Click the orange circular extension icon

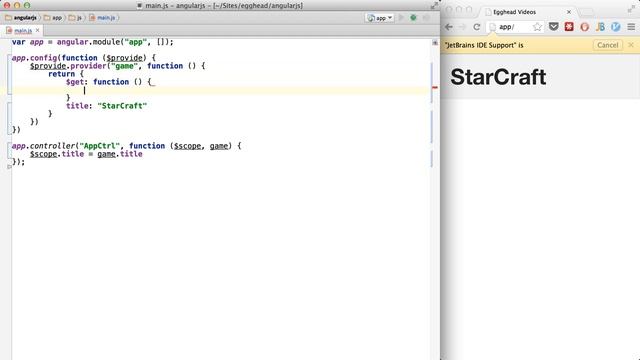click(584, 27)
